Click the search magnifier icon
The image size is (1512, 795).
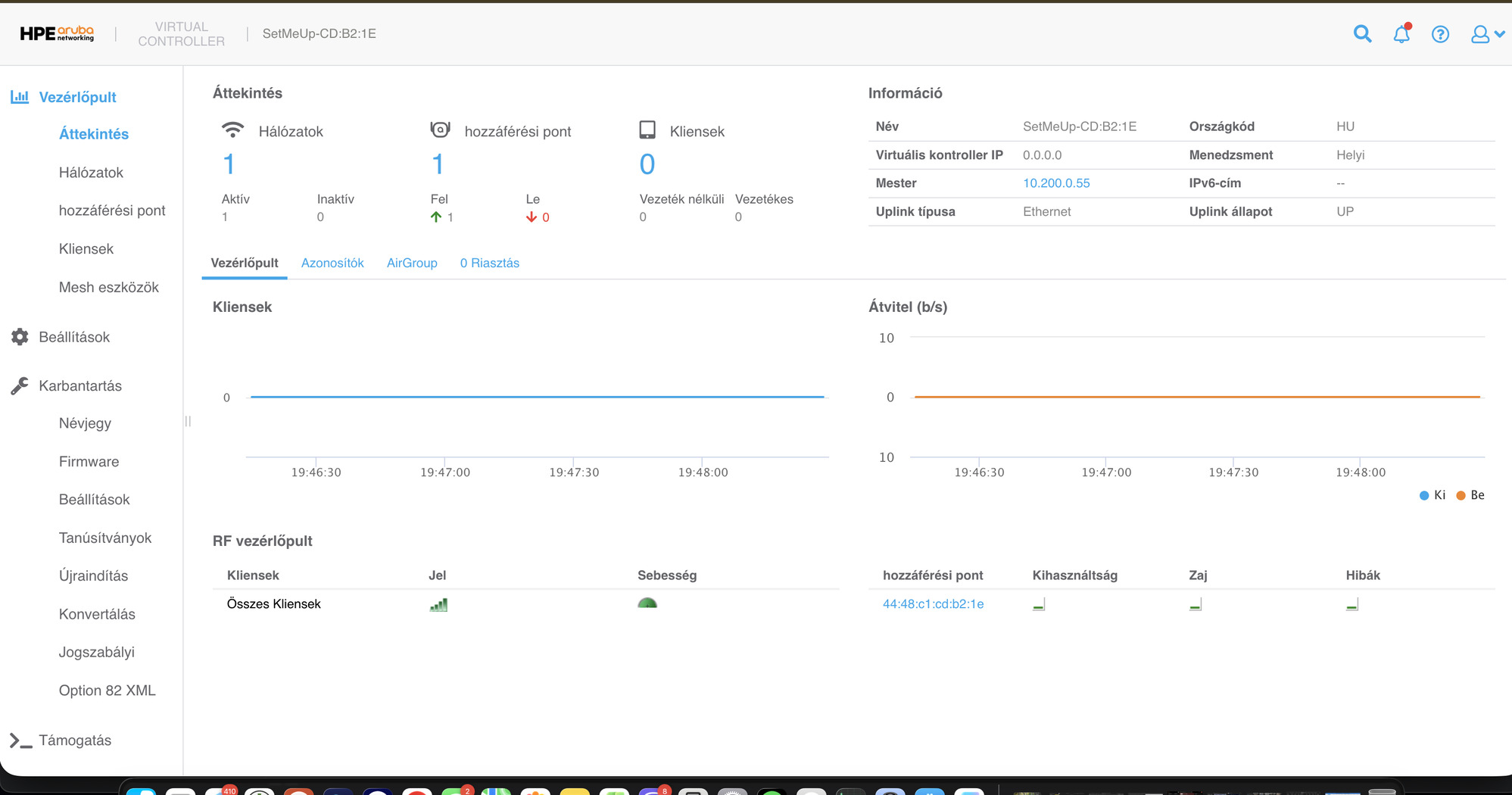pos(1362,34)
